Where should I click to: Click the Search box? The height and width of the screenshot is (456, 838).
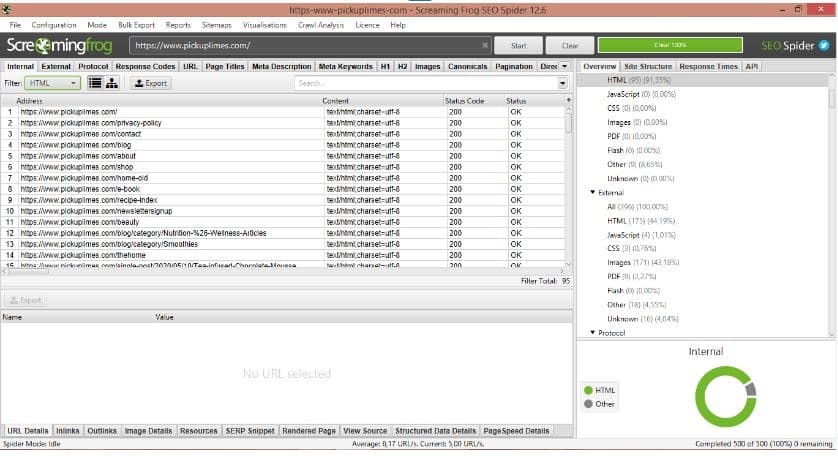[x=425, y=83]
